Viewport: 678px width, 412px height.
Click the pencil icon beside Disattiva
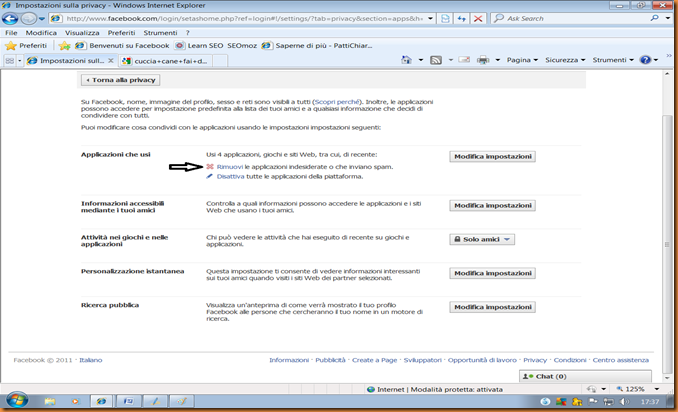[x=210, y=176]
